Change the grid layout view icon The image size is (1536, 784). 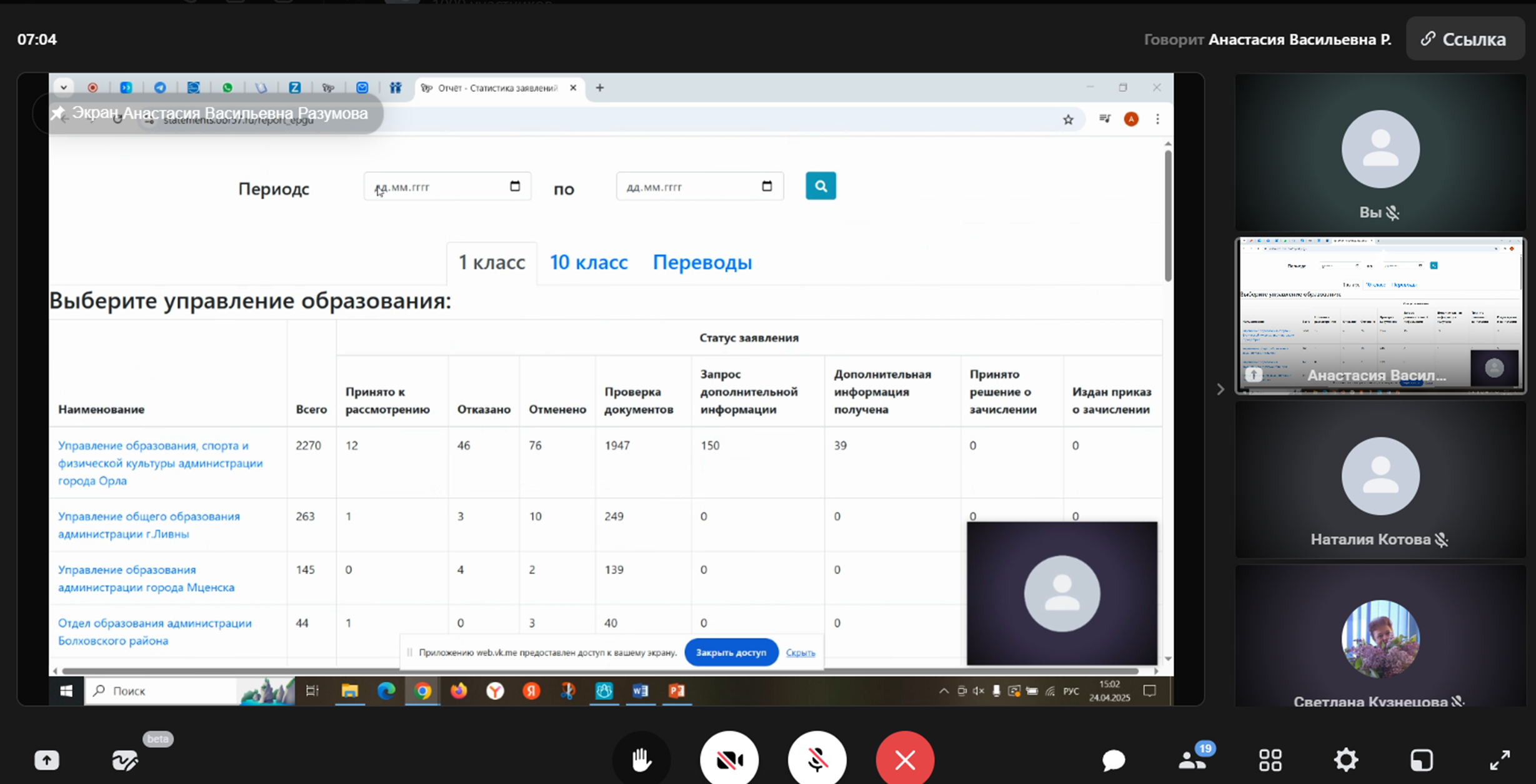click(1270, 760)
